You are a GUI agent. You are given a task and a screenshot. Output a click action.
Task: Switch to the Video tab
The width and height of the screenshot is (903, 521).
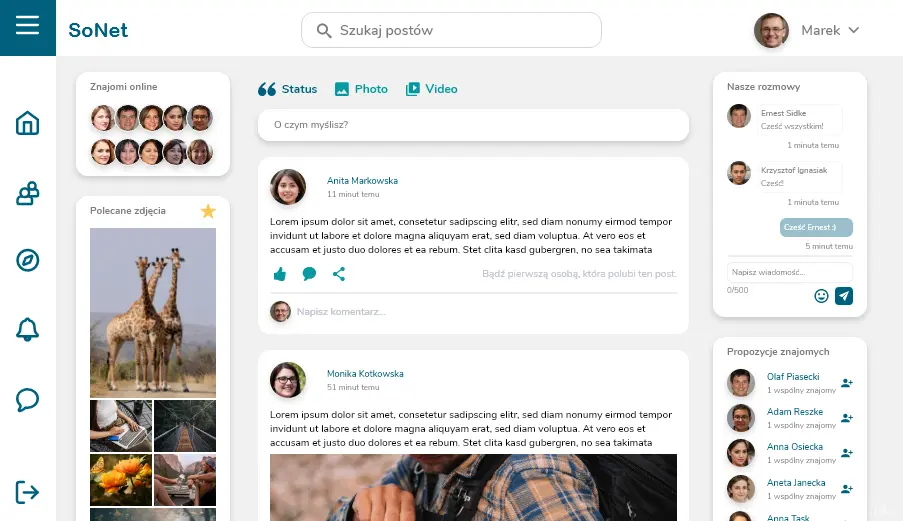tap(431, 89)
